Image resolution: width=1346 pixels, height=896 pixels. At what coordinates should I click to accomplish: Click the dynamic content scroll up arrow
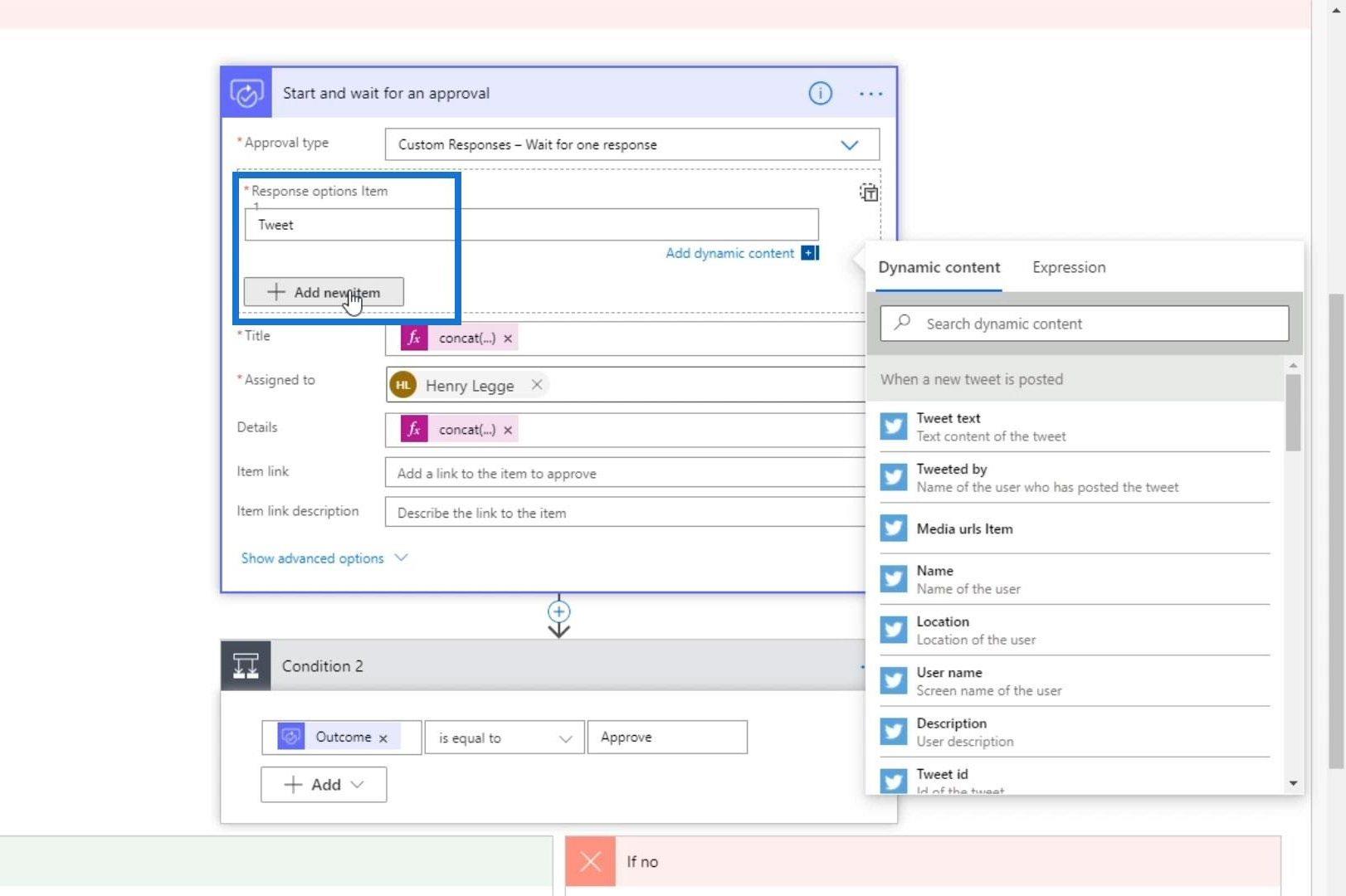pos(1293,365)
